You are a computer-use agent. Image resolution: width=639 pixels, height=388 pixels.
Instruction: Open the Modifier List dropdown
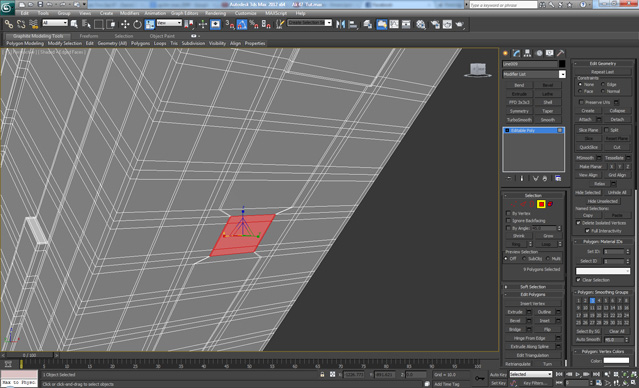[534, 74]
